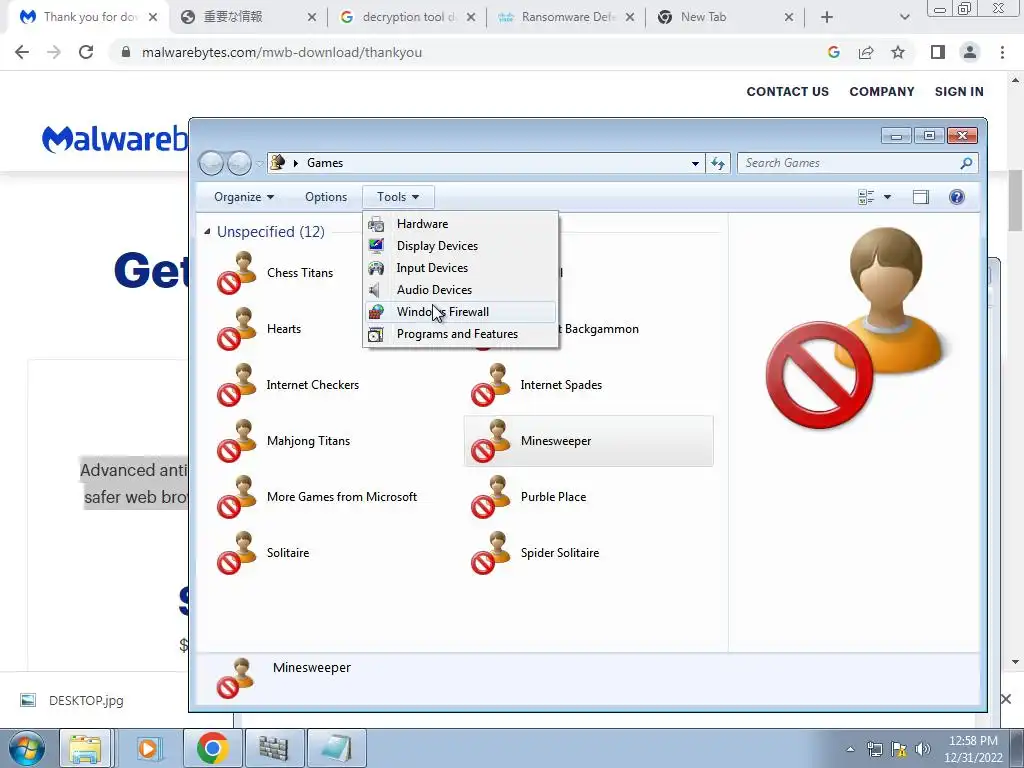Close the Thank you for download tab
The width and height of the screenshot is (1024, 768).
pos(153,17)
